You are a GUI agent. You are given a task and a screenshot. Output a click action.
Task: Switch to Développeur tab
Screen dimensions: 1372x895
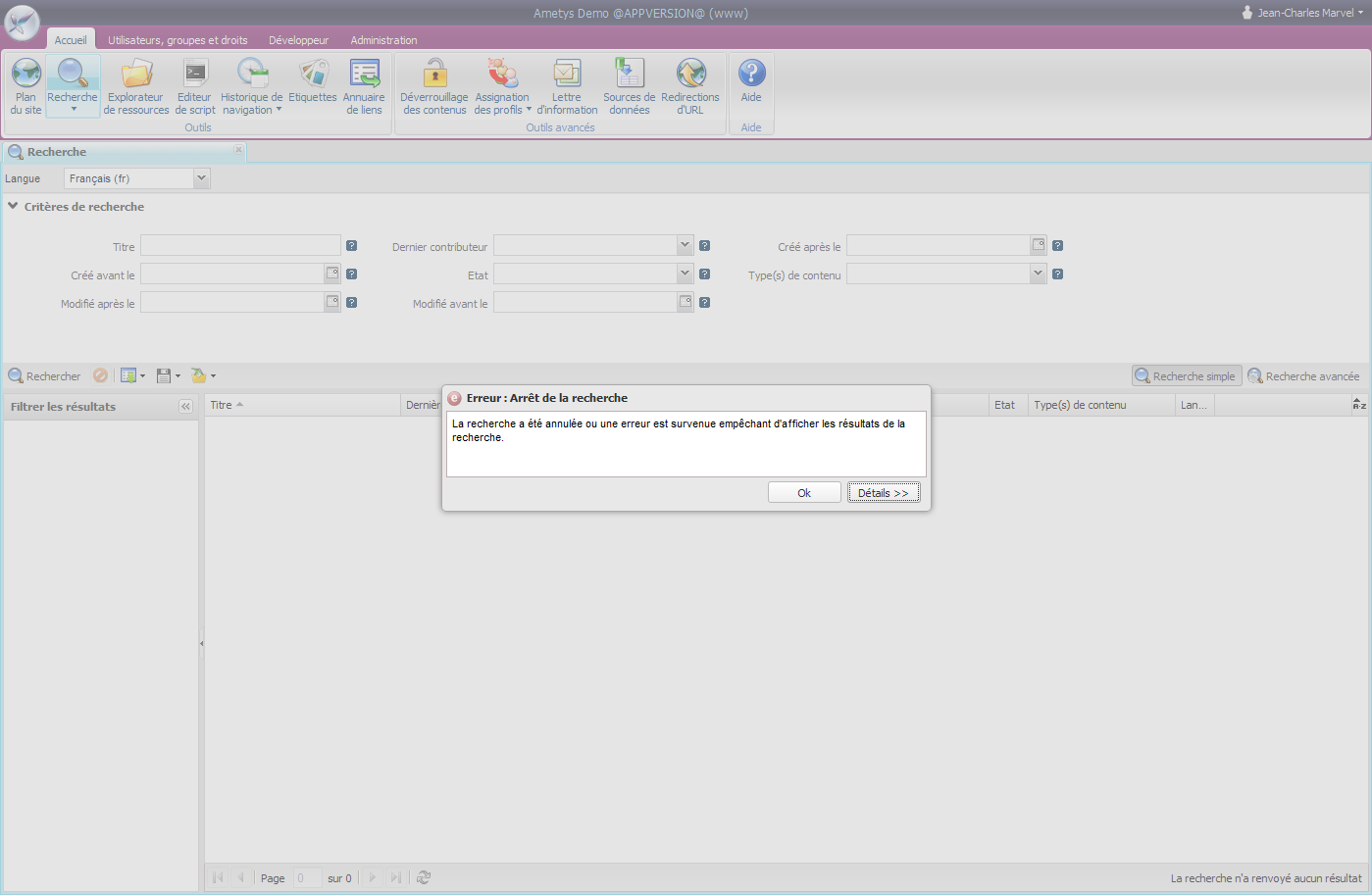click(x=298, y=40)
